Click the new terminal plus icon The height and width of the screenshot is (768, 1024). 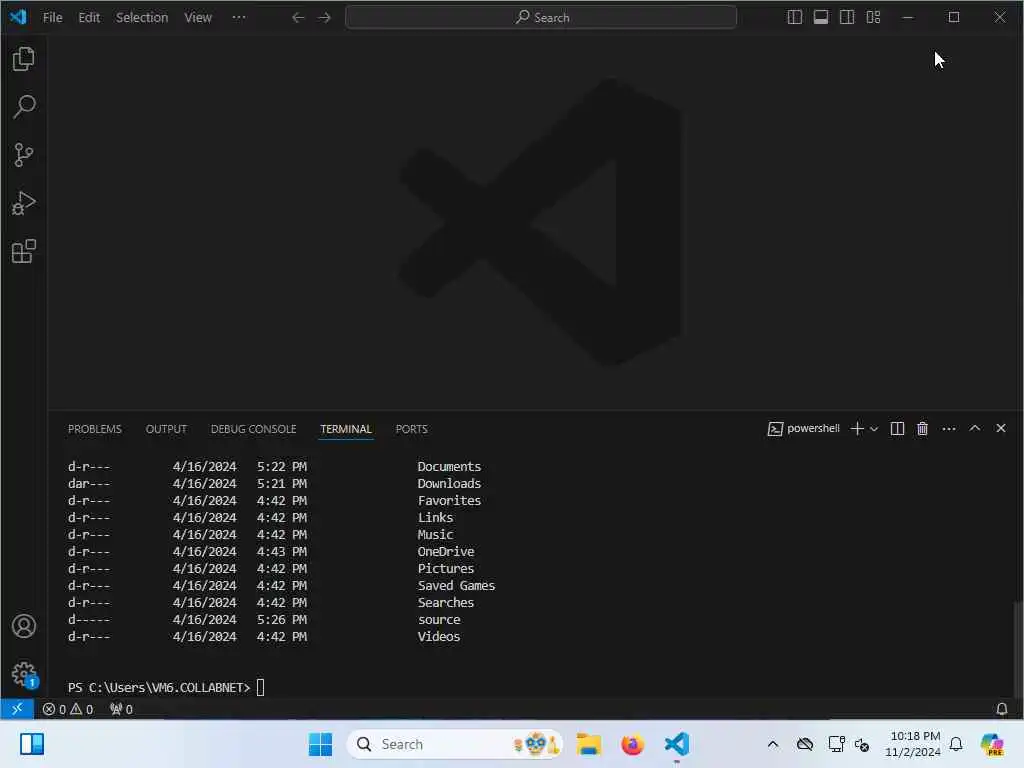pos(857,428)
